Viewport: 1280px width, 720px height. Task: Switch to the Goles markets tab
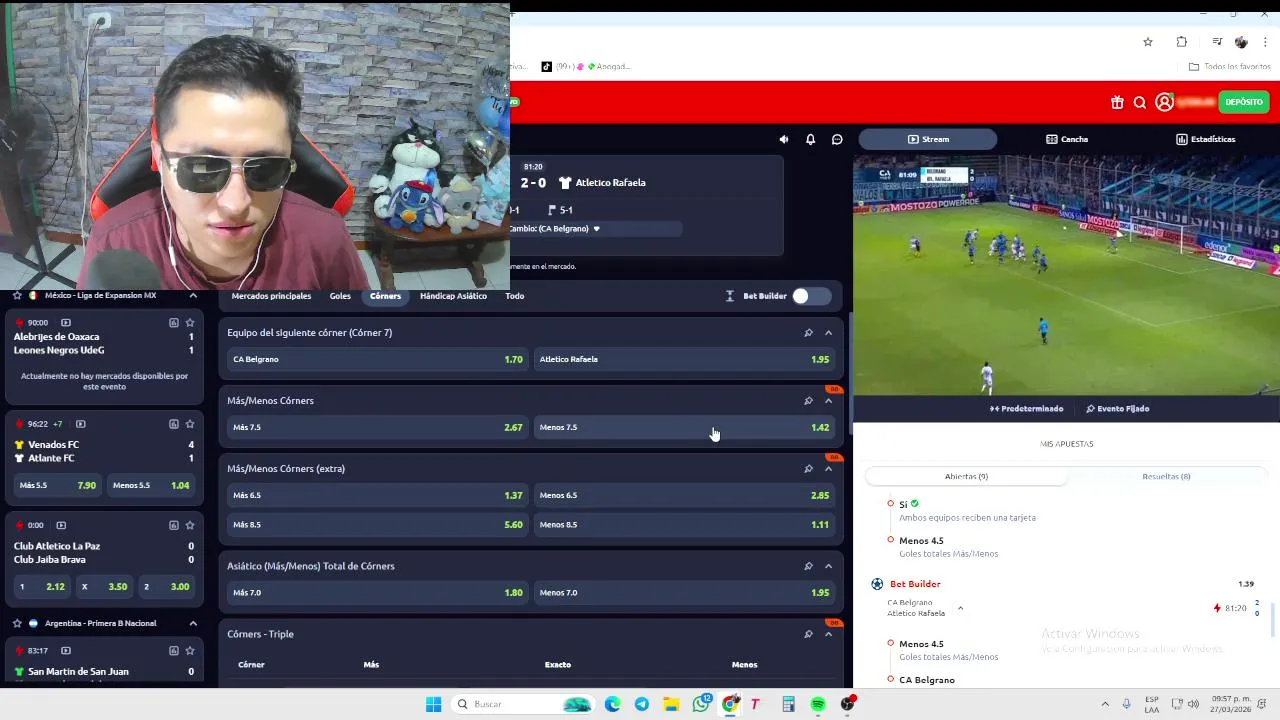coord(340,296)
